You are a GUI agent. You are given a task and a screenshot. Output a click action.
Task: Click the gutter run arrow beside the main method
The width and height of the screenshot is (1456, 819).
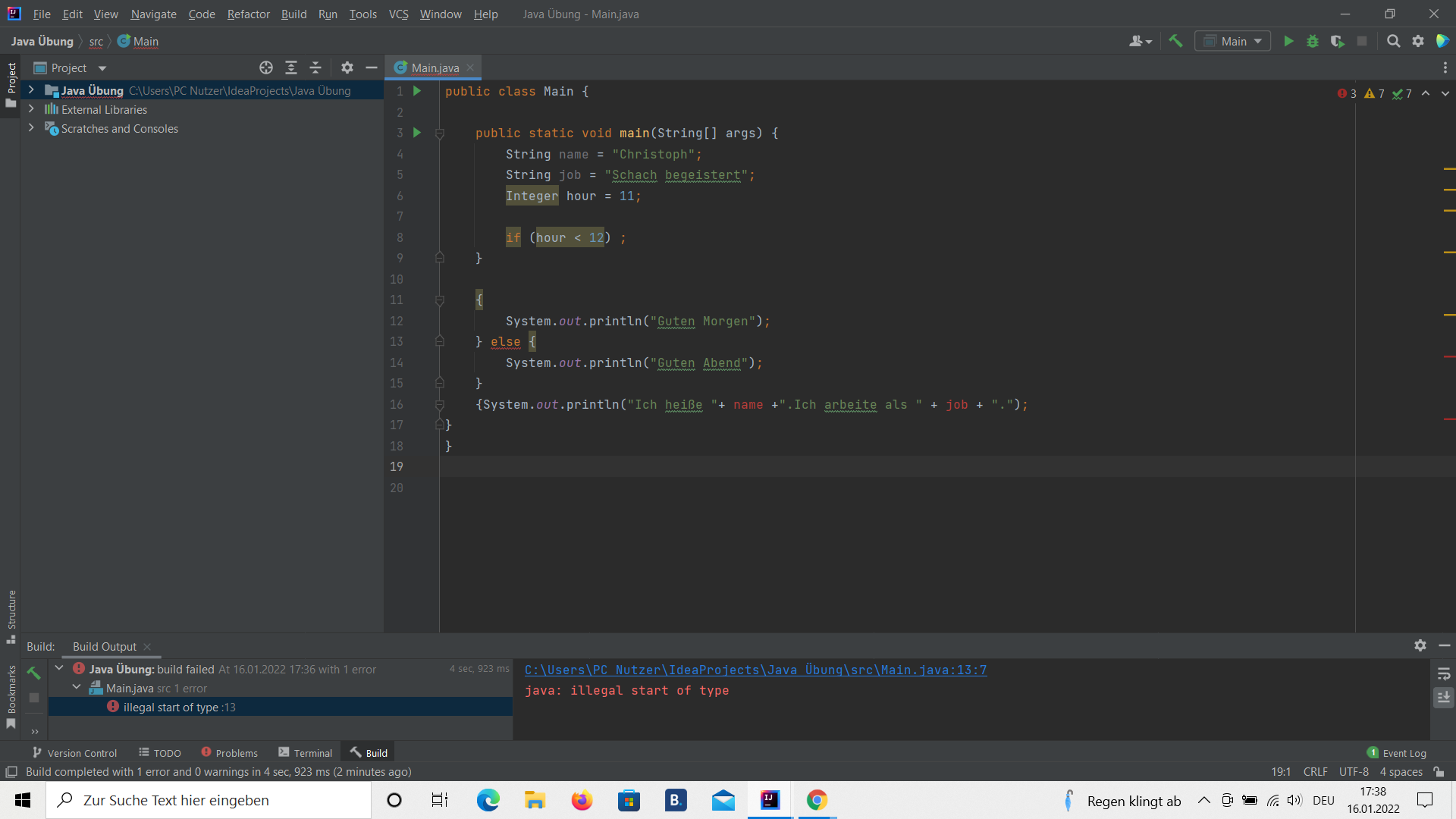[x=416, y=133]
